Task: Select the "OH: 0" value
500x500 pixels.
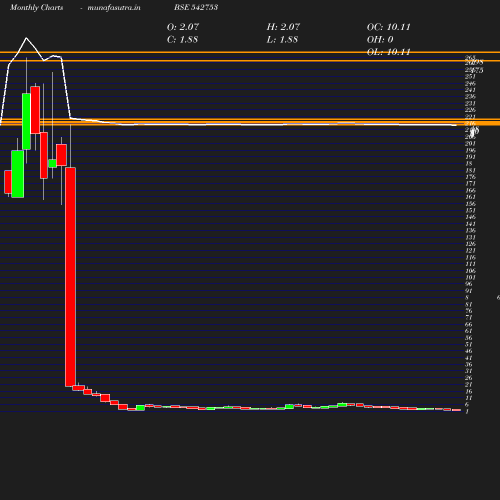Action: [380, 39]
